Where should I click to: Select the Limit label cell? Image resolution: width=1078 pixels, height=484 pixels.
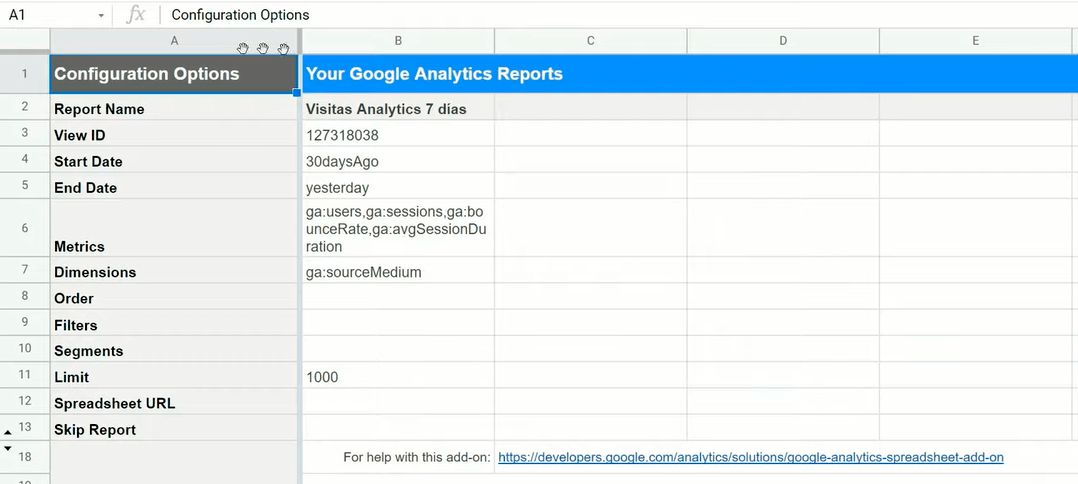pos(174,375)
